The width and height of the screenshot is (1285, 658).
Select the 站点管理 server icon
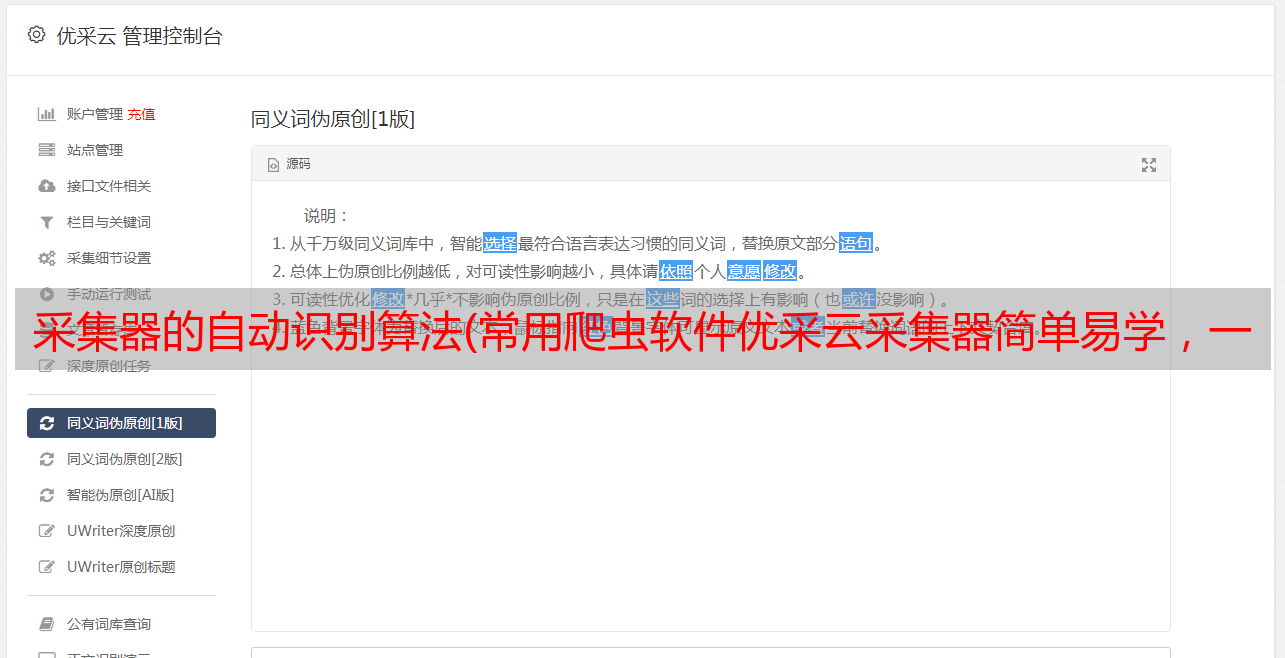coord(46,150)
